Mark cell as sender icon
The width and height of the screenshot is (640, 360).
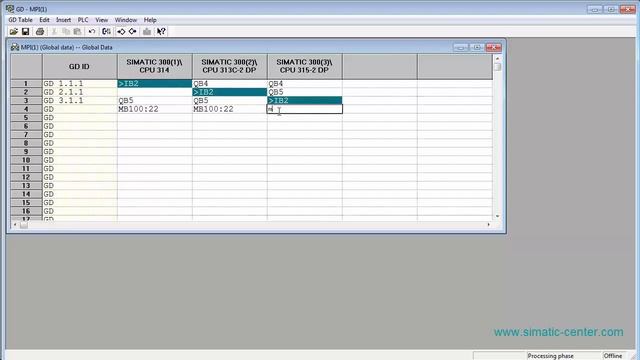coord(121,31)
